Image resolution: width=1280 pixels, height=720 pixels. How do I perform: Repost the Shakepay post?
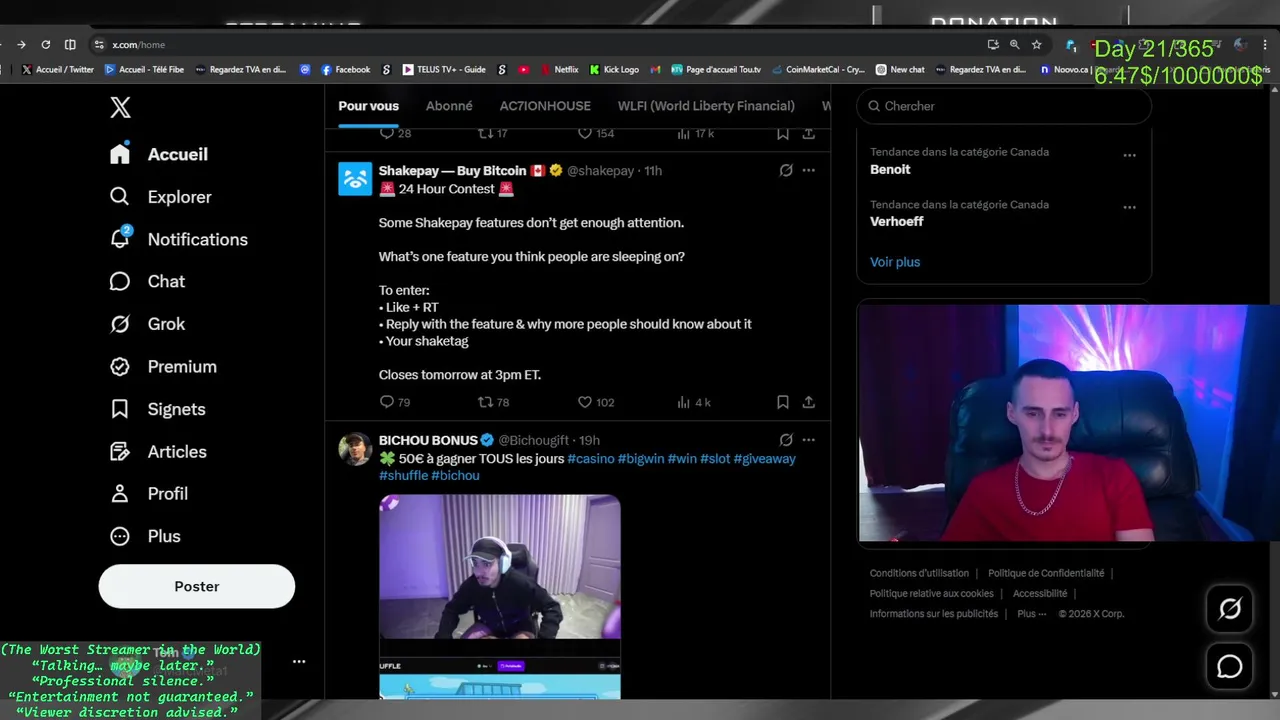[485, 402]
